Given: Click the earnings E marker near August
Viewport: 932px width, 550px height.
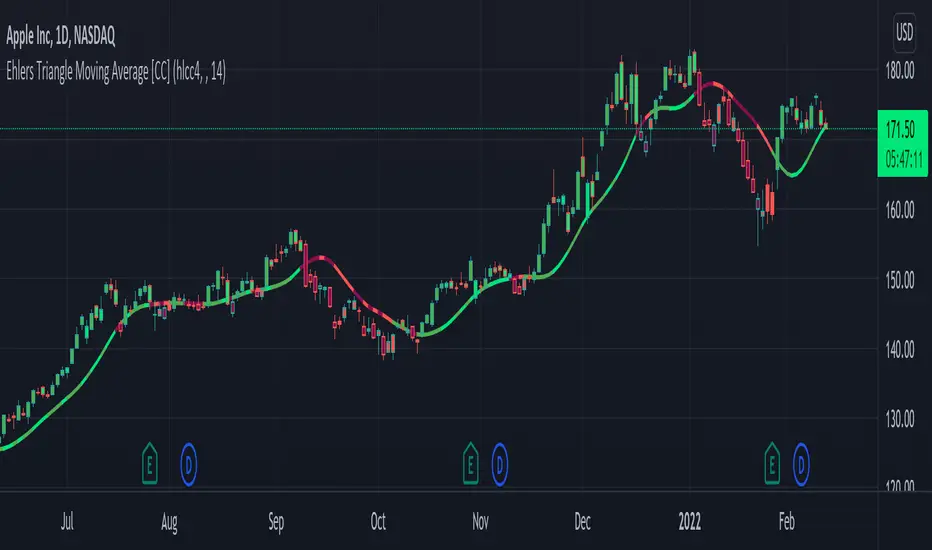Looking at the screenshot, I should [x=150, y=464].
